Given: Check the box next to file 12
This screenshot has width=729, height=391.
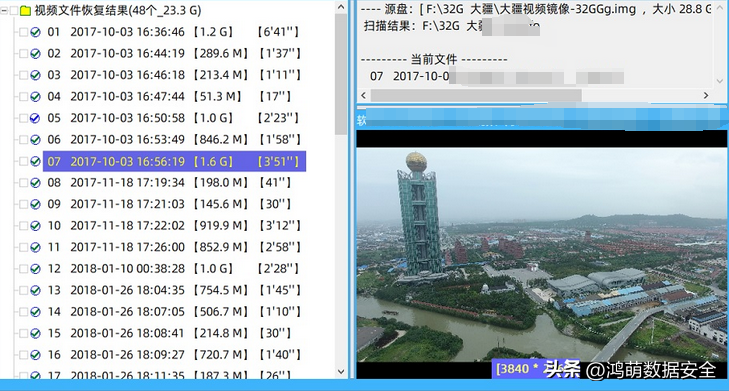Looking at the screenshot, I should pyautogui.click(x=23, y=269).
